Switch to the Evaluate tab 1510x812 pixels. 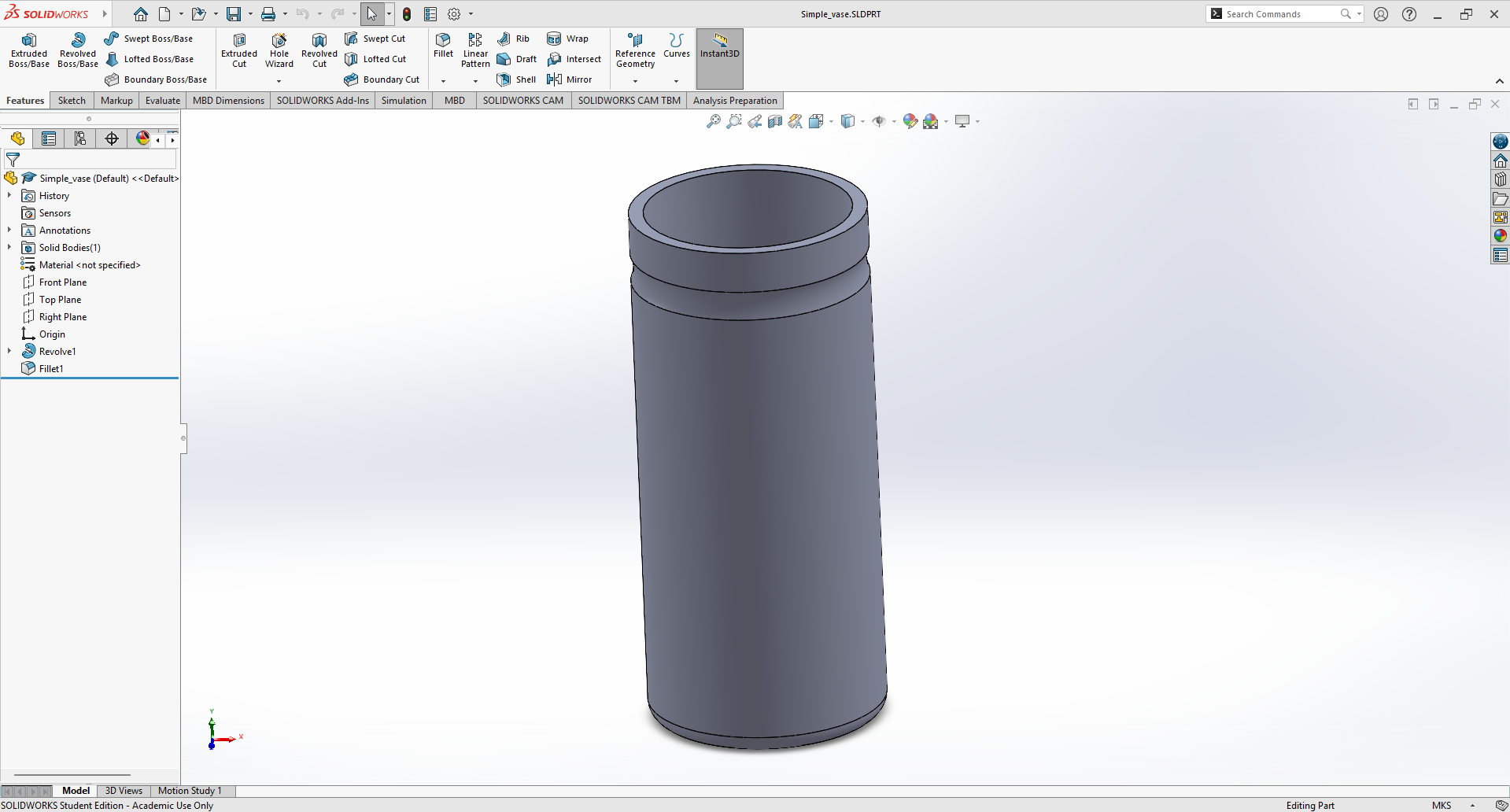point(163,101)
